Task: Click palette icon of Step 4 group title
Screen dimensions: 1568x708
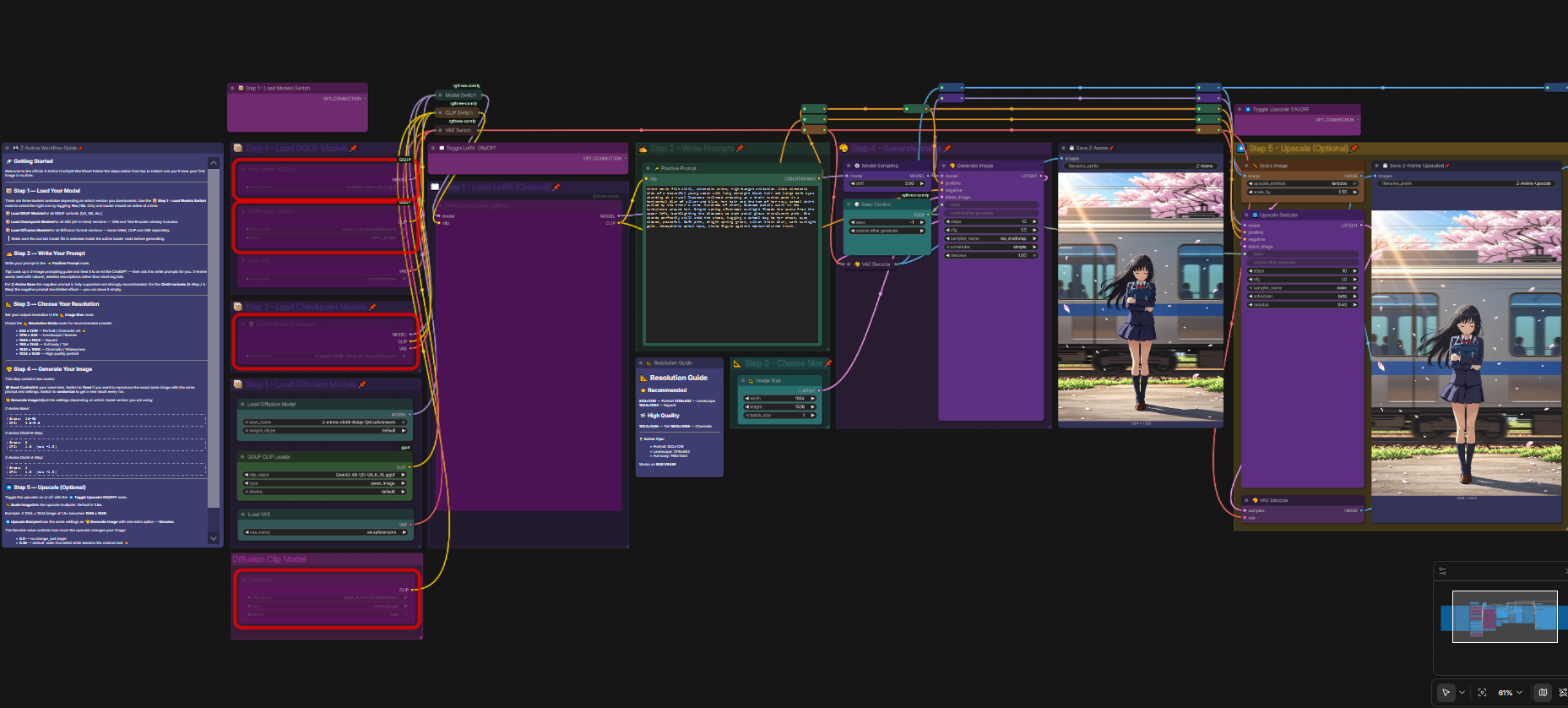Action: coord(843,148)
